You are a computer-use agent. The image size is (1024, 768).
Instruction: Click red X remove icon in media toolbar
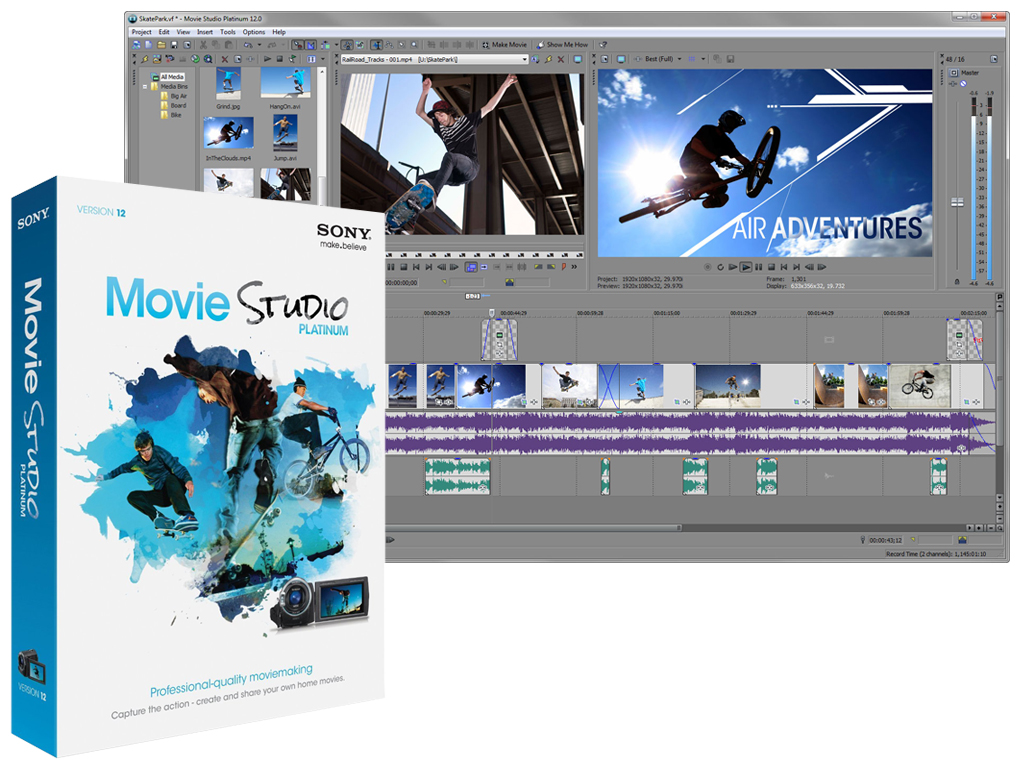224,60
